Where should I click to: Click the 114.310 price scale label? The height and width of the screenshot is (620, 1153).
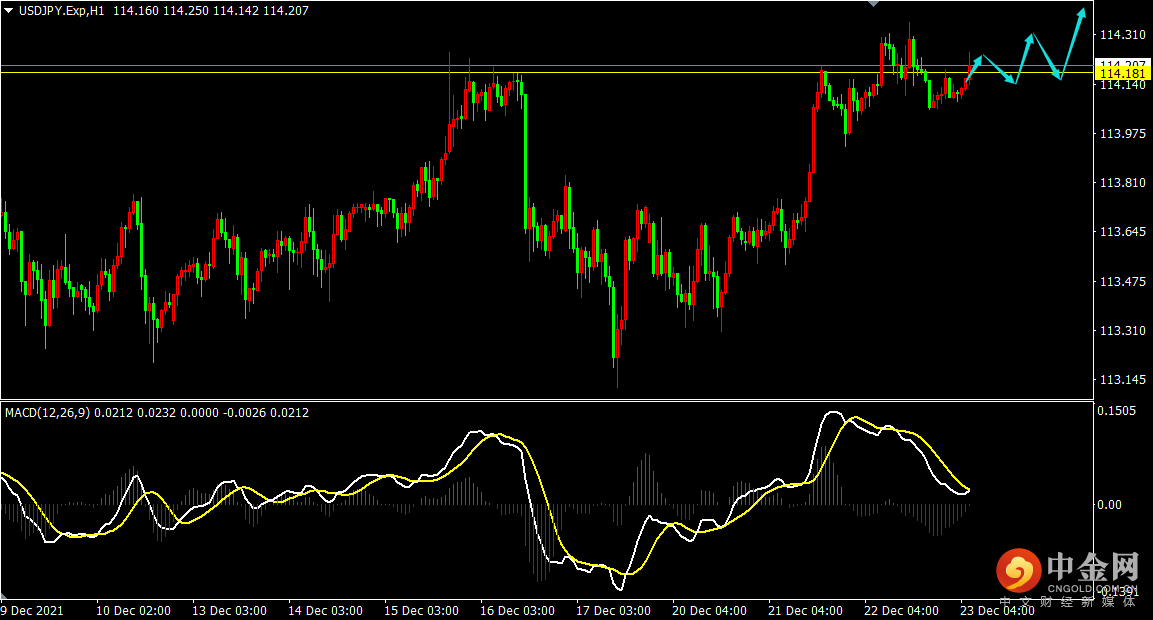pyautogui.click(x=1122, y=35)
